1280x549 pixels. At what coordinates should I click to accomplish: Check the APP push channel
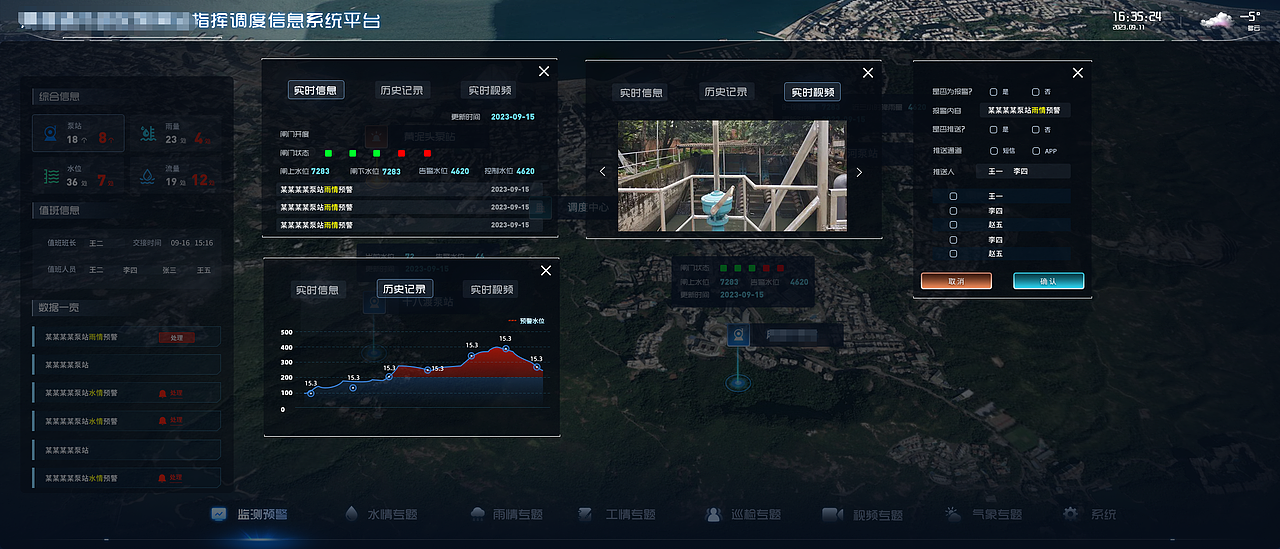point(1035,151)
